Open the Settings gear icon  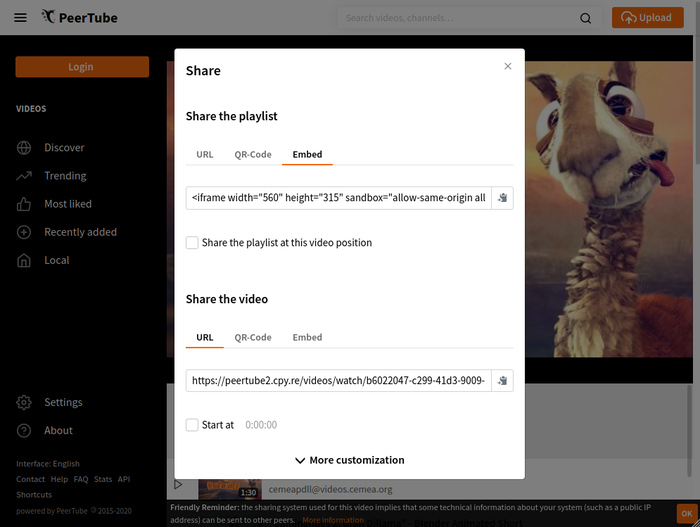(x=24, y=402)
